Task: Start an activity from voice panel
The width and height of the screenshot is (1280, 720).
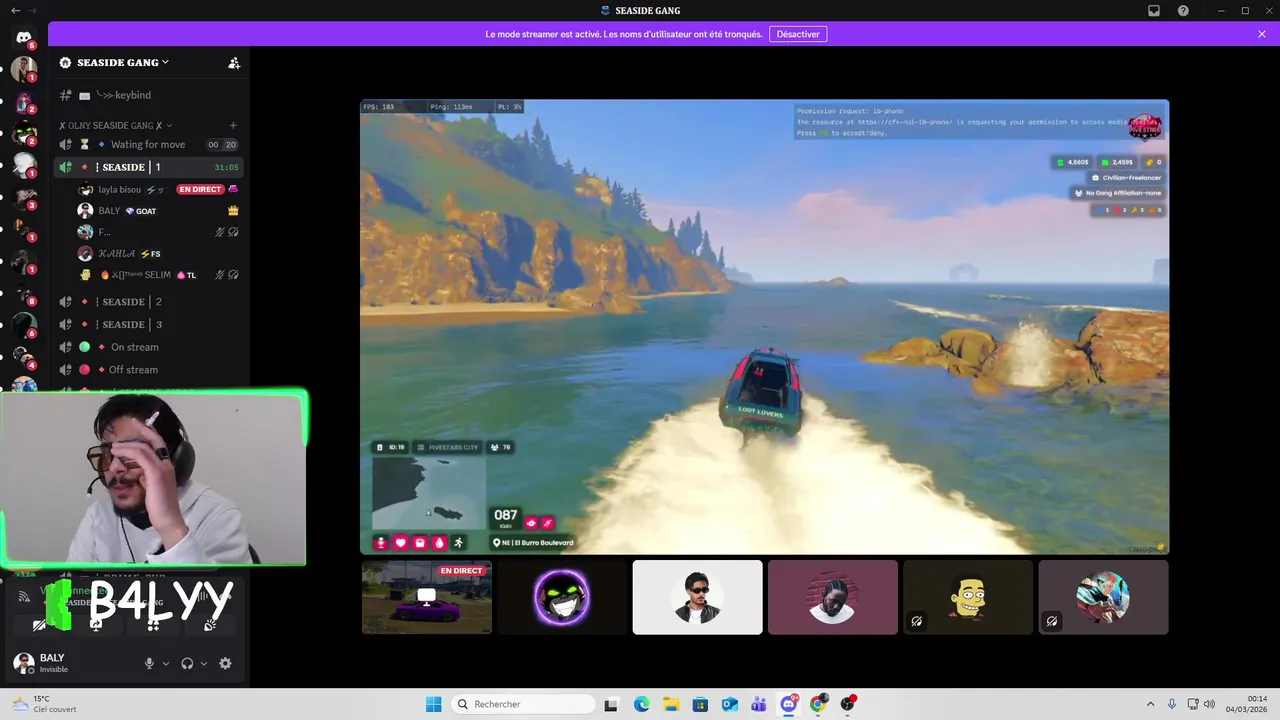Action: (153, 624)
